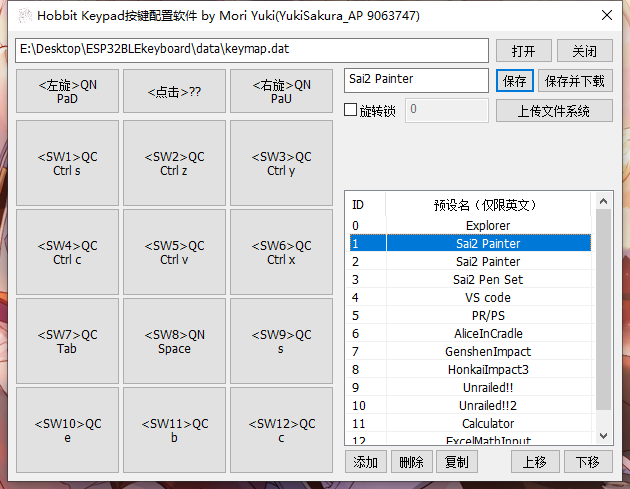The image size is (630, 489).
Task: Move preset down with 下移 button
Action: (587, 462)
